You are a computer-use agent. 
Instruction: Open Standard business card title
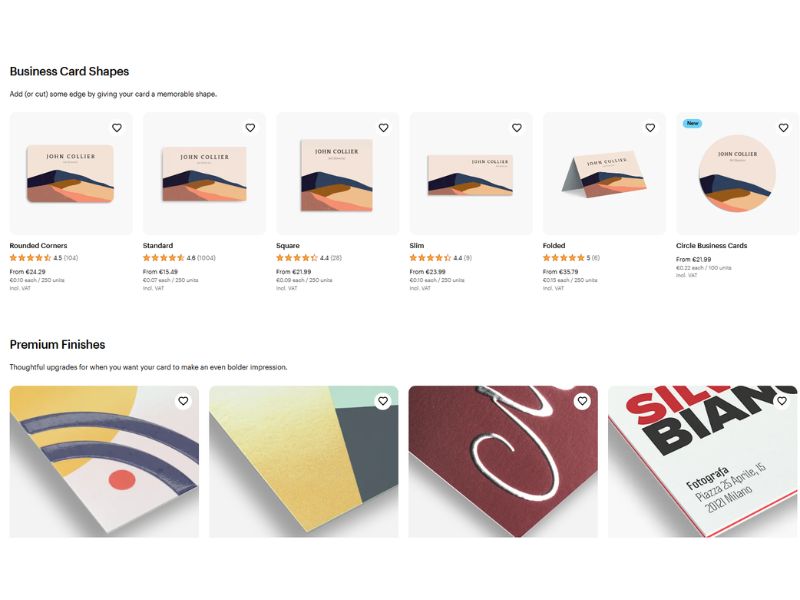click(158, 245)
